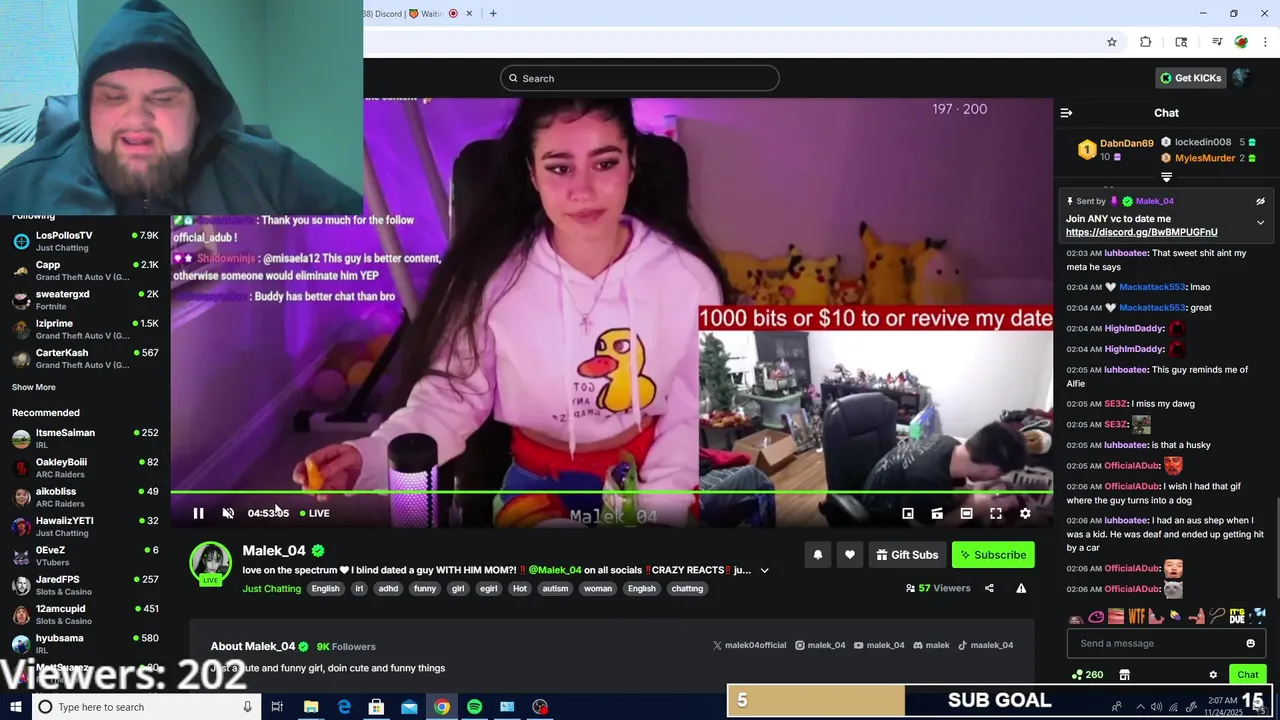Open Just Chatting category link
Image resolution: width=1280 pixels, height=720 pixels.
[271, 588]
